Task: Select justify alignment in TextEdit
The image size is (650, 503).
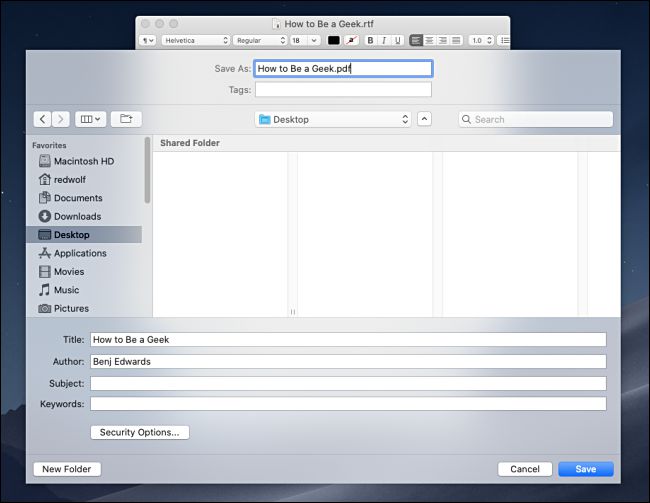Action: point(456,40)
